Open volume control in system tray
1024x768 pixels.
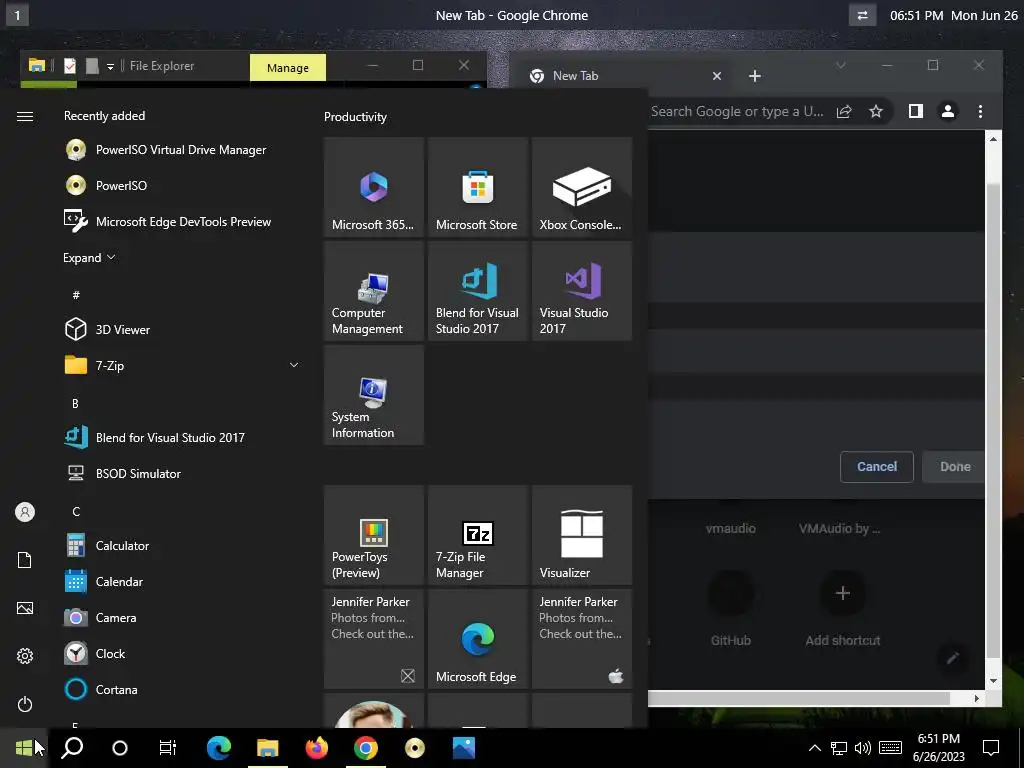(x=863, y=748)
